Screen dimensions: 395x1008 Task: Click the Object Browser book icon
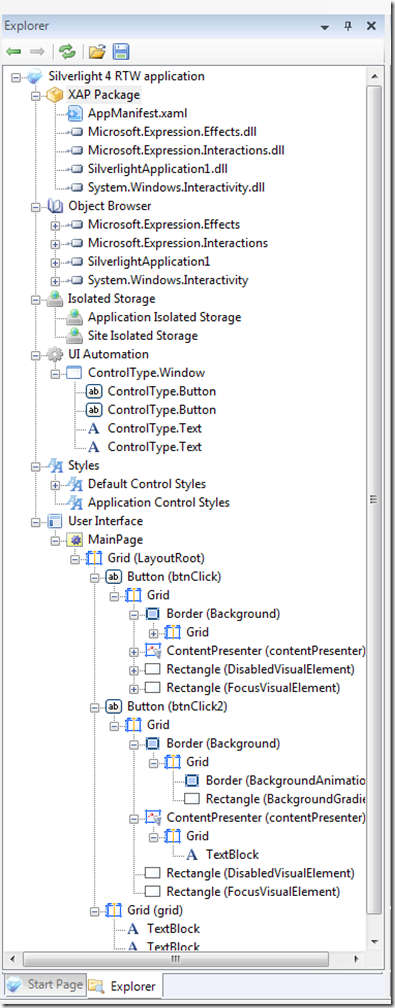(x=56, y=206)
